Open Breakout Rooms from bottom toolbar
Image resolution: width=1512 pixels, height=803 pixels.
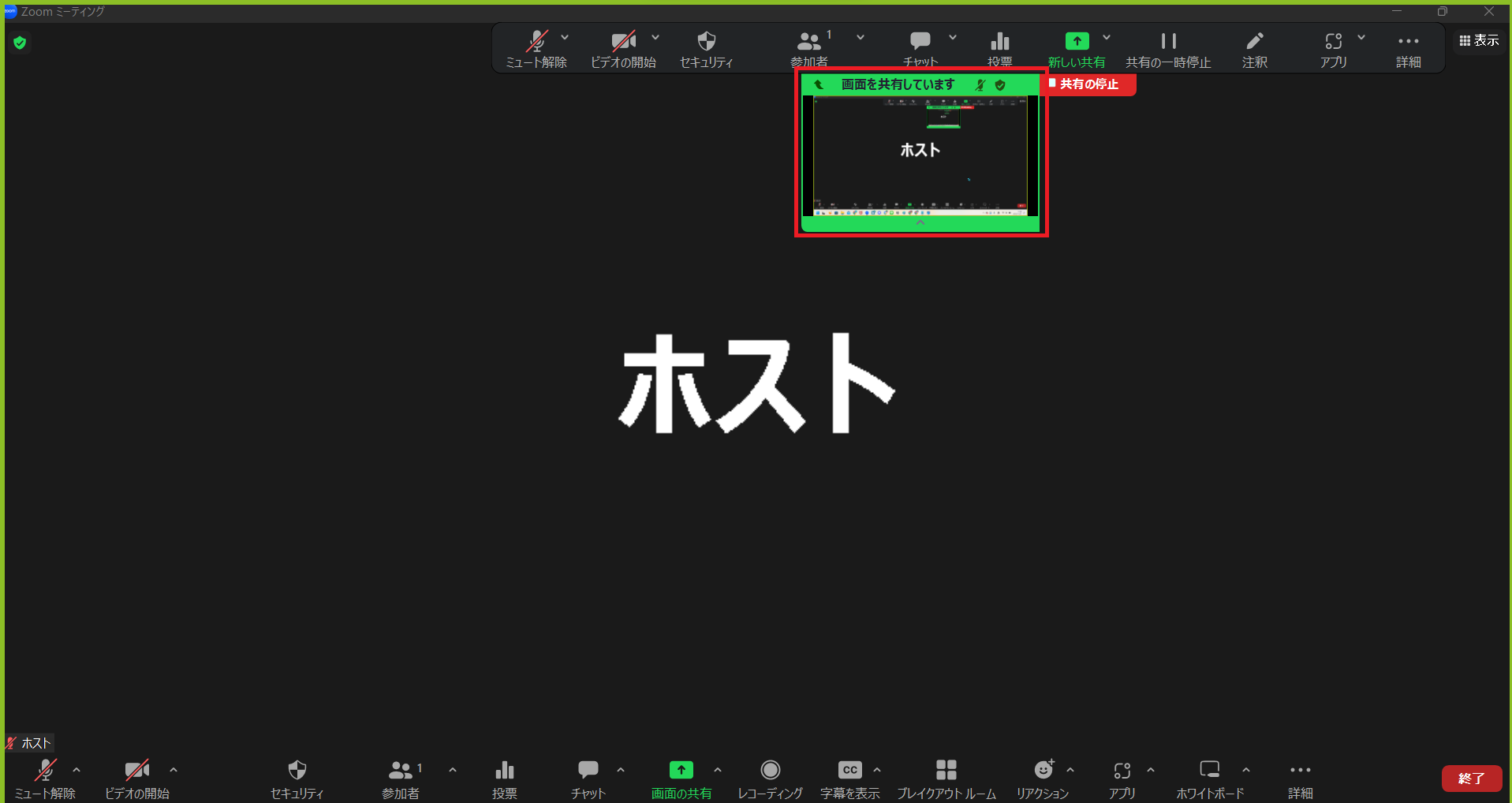coord(946,771)
